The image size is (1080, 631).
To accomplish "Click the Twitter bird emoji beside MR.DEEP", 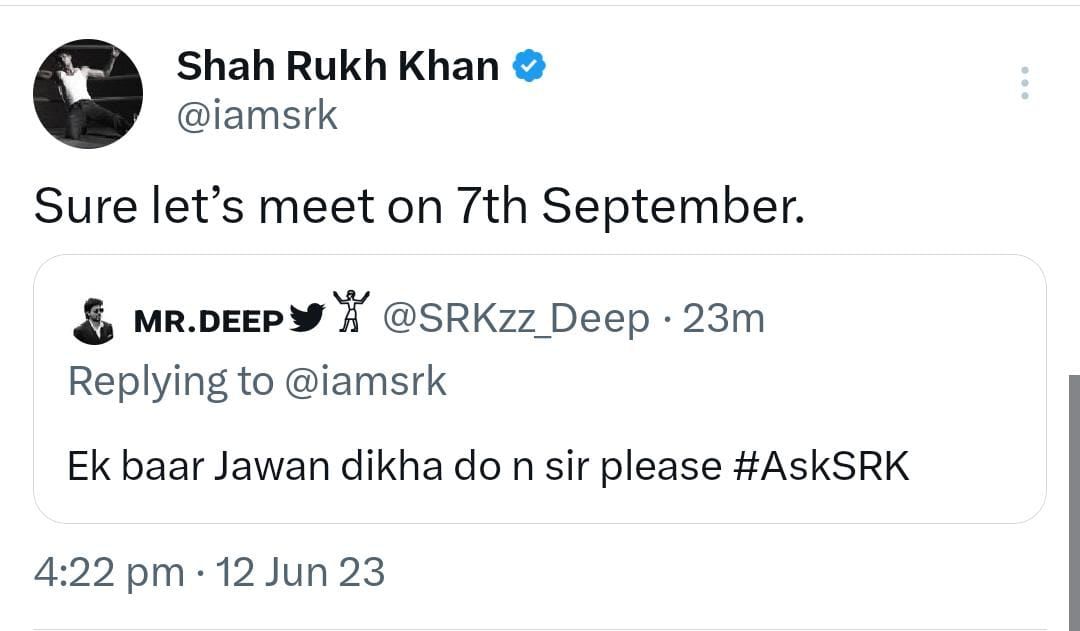I will pyautogui.click(x=307, y=318).
